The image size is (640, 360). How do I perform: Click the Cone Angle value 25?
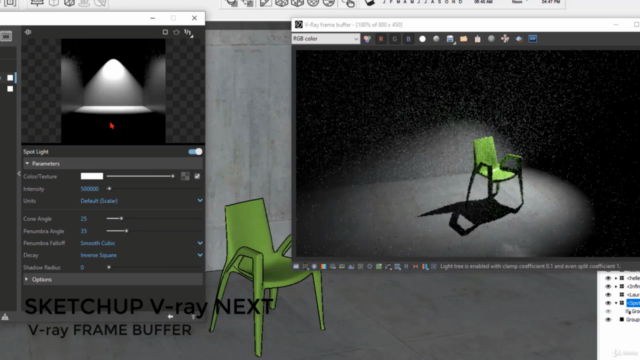coord(84,219)
